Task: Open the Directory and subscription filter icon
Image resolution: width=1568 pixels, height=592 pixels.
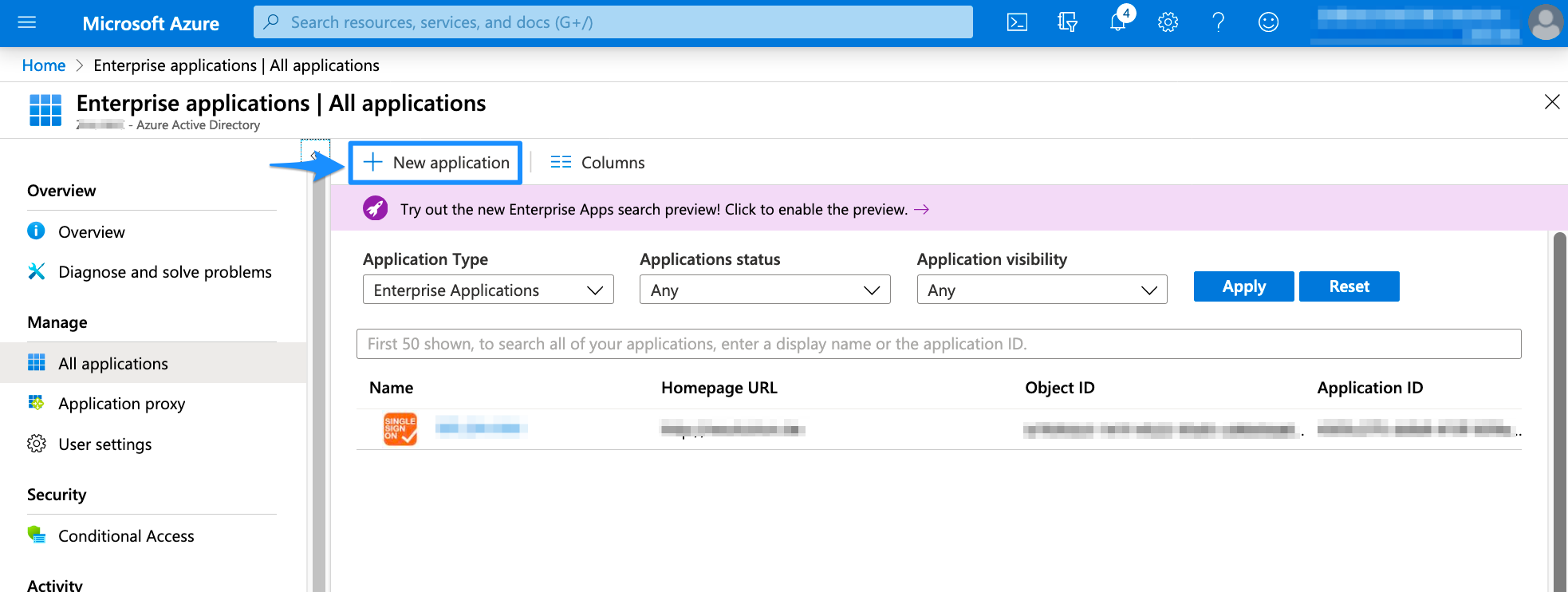Action: pos(1067,22)
